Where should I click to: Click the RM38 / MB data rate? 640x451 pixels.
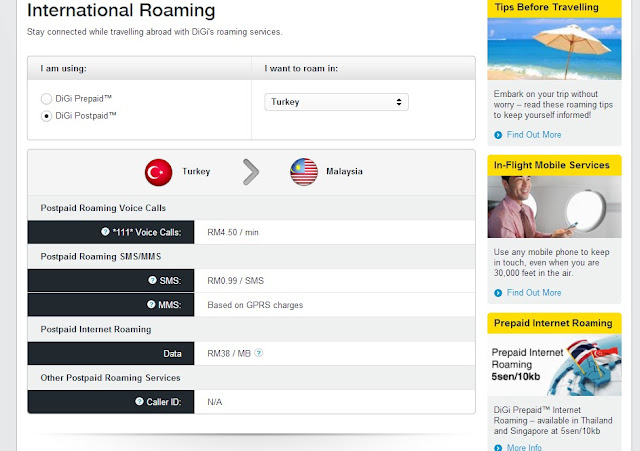click(229, 353)
